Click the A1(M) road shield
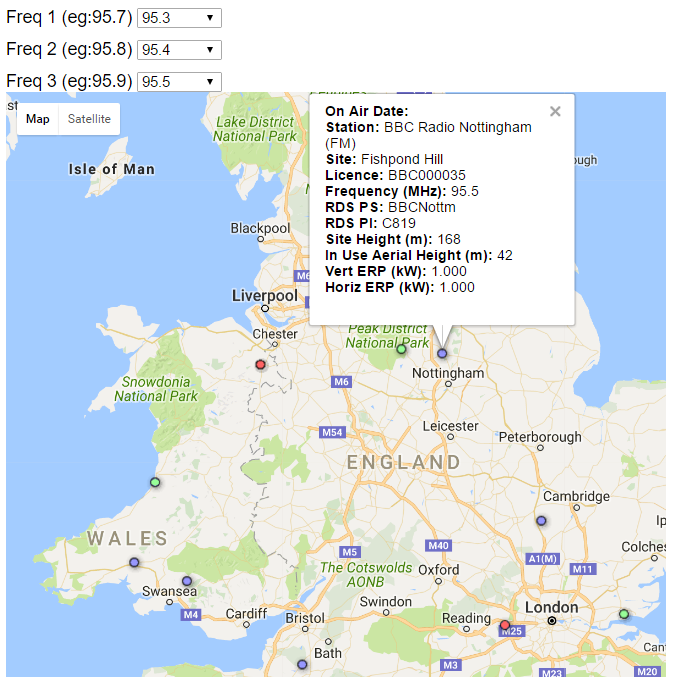Screen dimensions: 678x677 [543, 559]
